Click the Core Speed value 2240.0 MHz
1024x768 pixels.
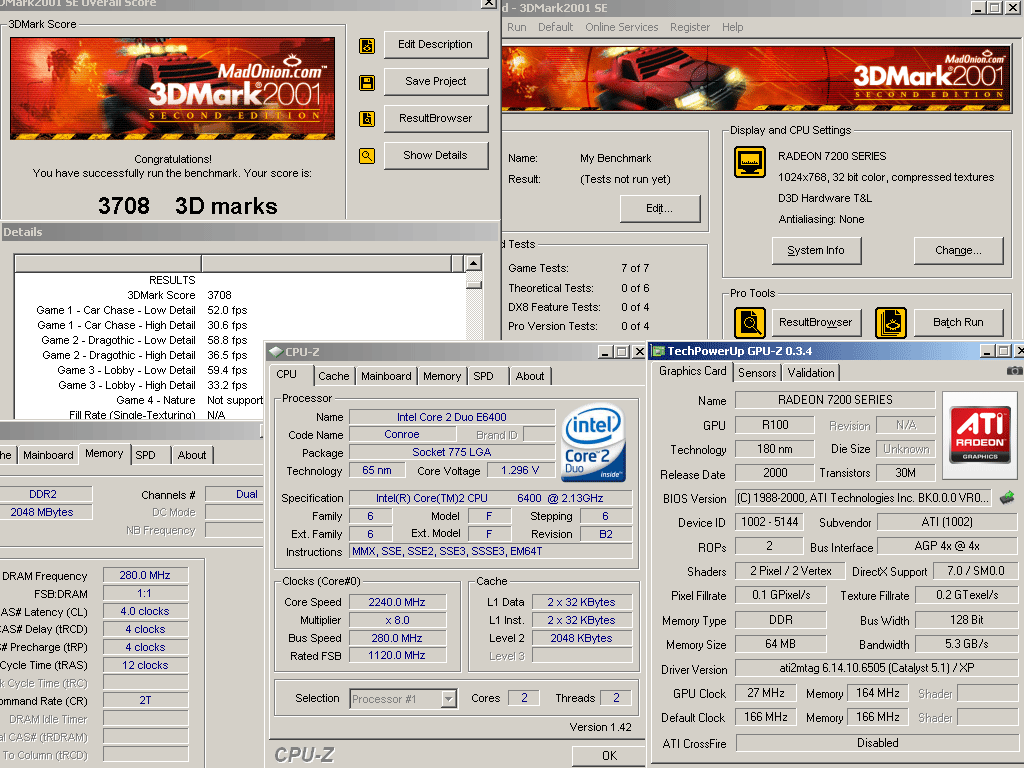[397, 602]
